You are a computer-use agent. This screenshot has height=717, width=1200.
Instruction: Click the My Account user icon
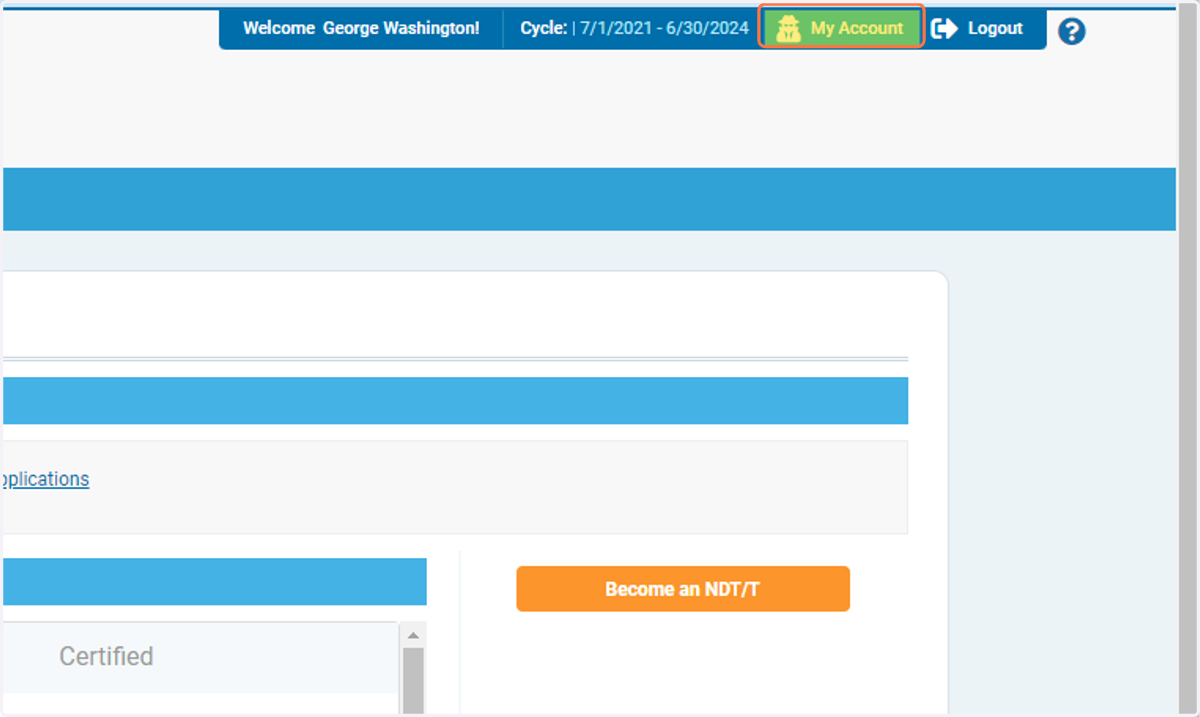pyautogui.click(x=789, y=29)
